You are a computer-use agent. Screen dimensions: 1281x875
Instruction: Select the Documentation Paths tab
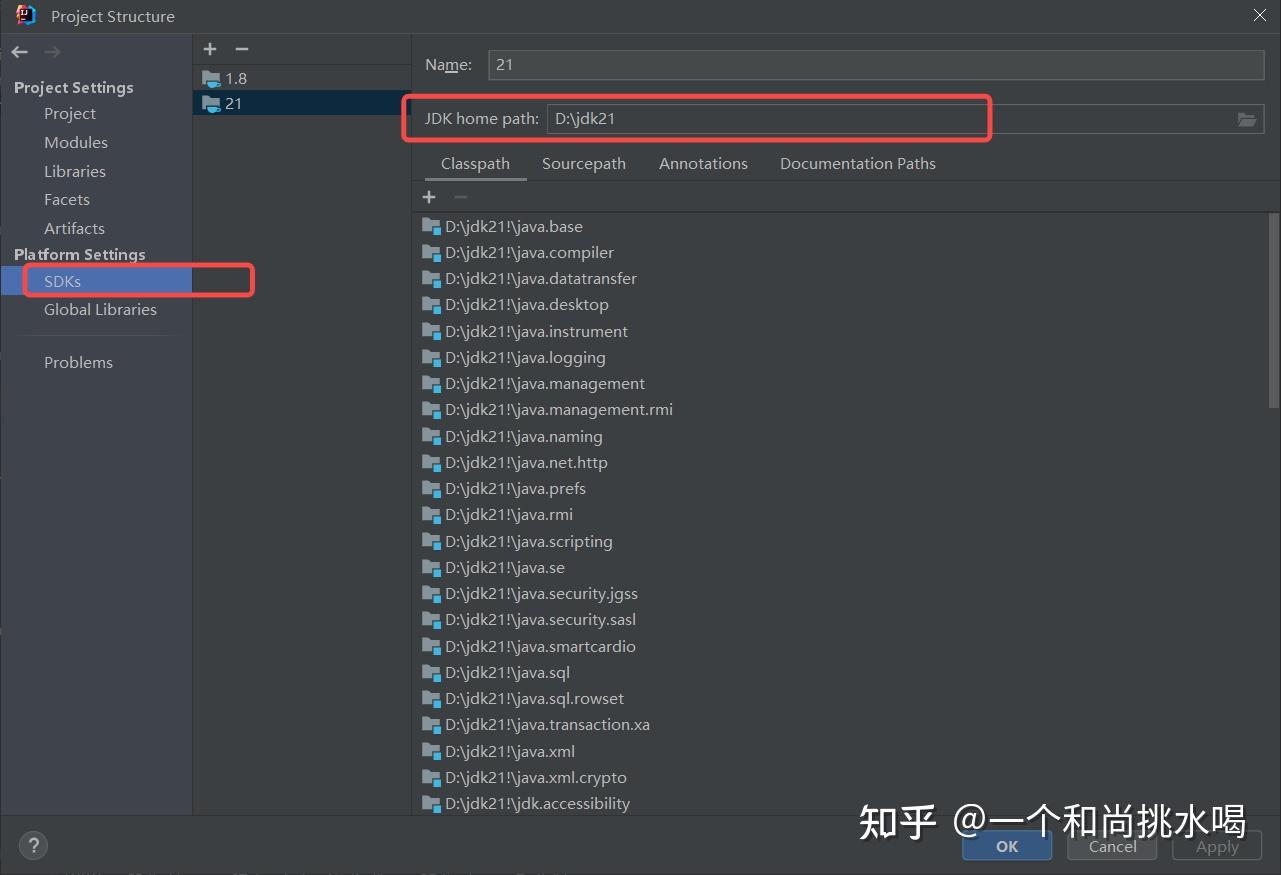point(857,163)
